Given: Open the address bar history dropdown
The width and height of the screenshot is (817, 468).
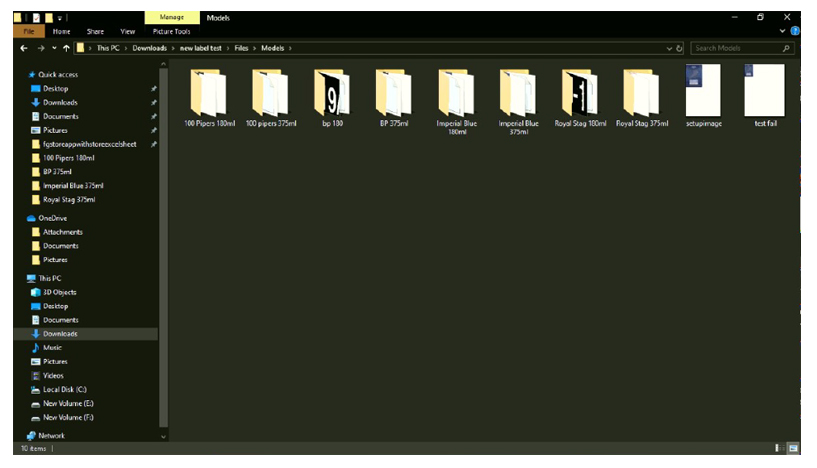Looking at the screenshot, I should [x=669, y=48].
